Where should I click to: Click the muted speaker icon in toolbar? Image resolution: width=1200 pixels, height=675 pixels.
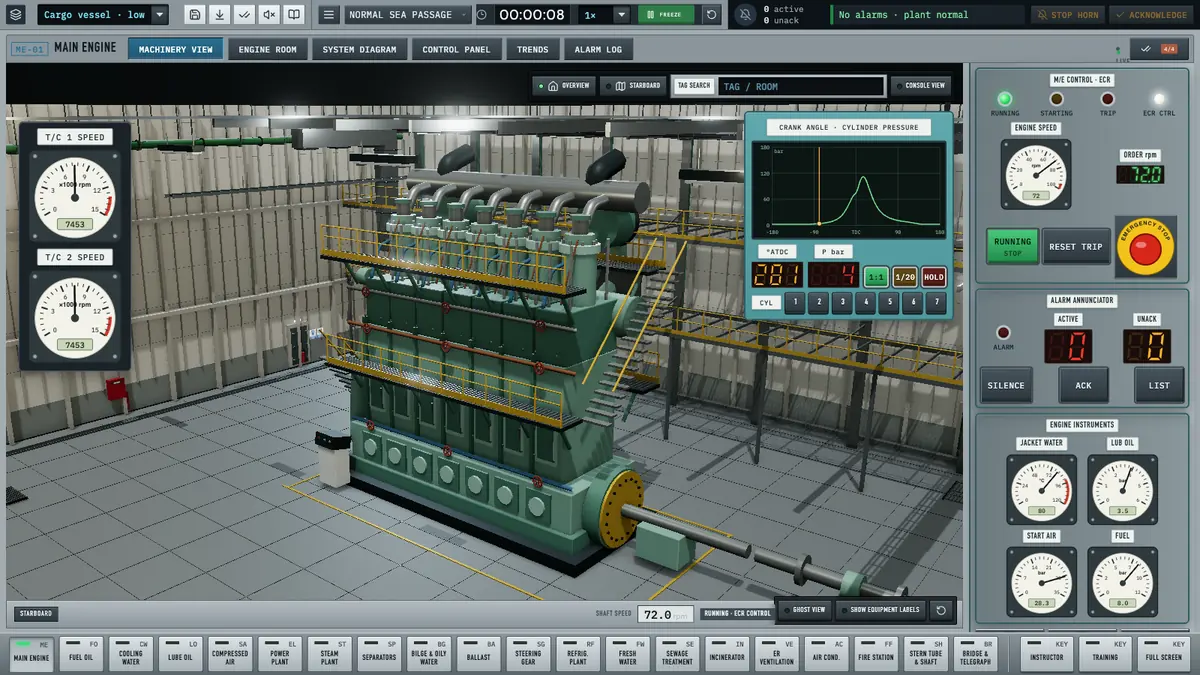[x=268, y=15]
